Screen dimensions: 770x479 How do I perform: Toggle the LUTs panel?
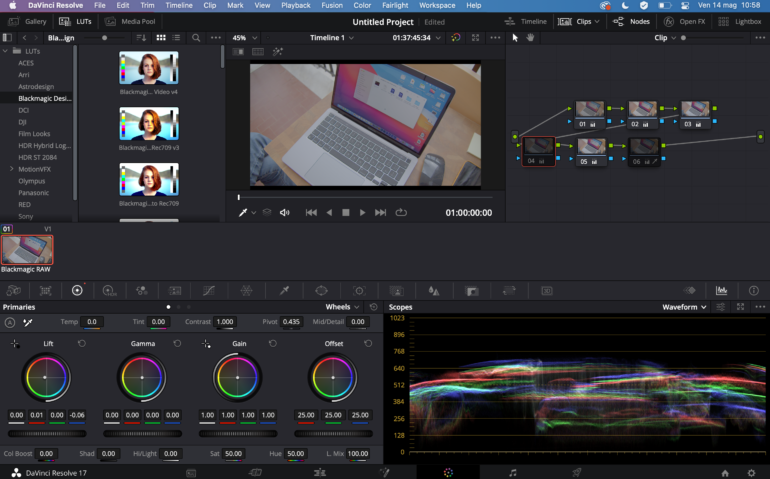tap(75, 22)
